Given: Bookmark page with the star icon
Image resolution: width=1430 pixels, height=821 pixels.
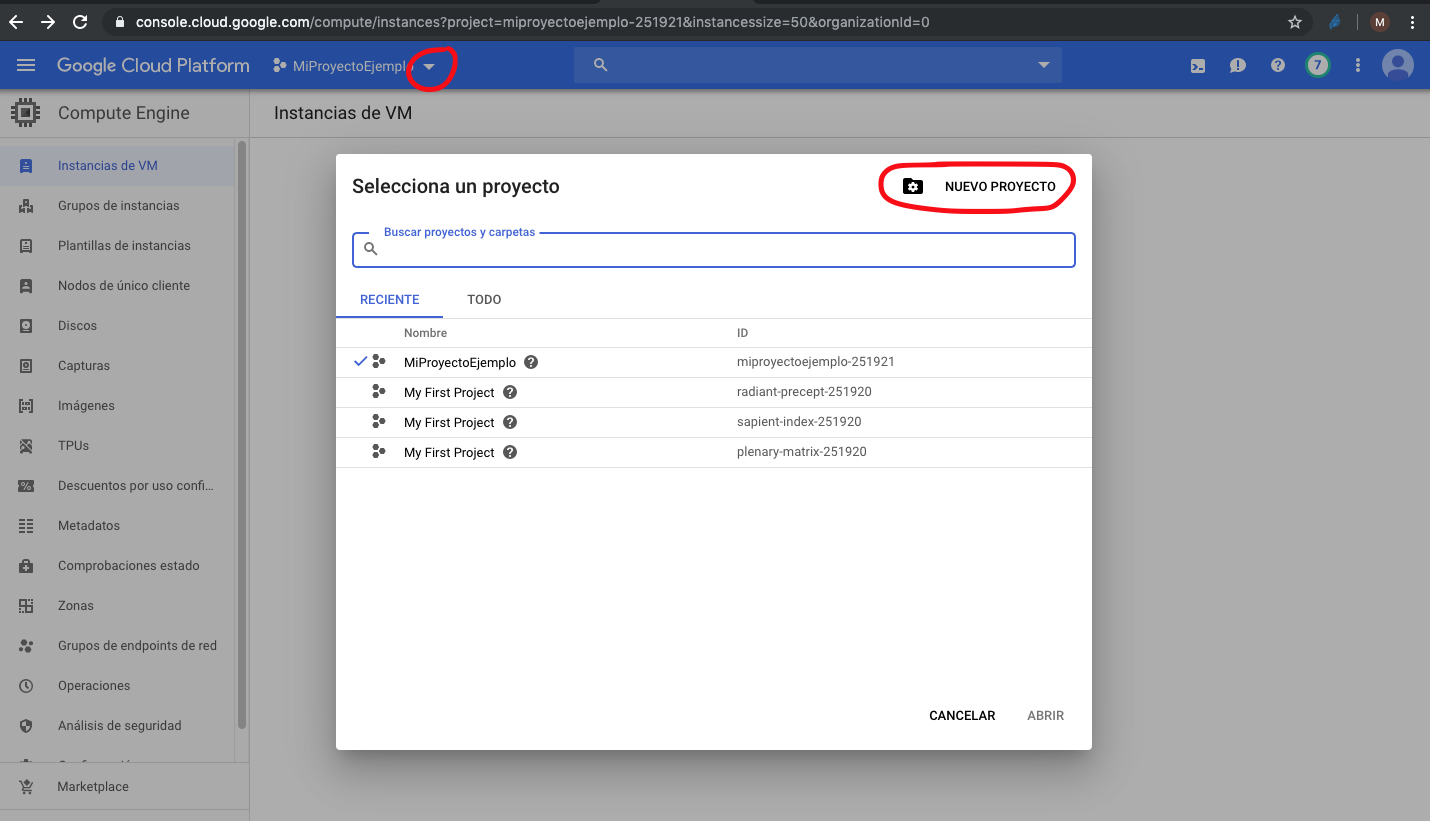Looking at the screenshot, I should pos(1295,21).
